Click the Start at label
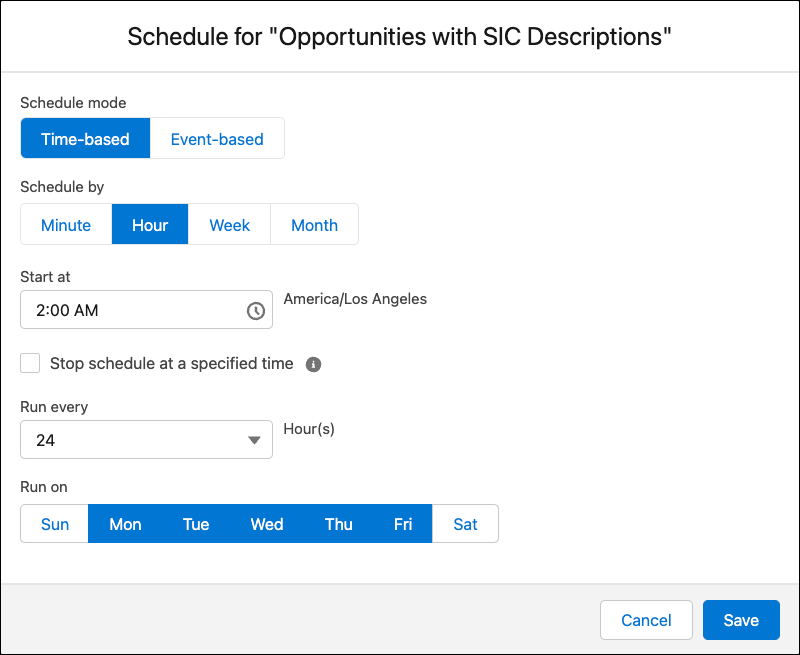Image resolution: width=800 pixels, height=655 pixels. pyautogui.click(x=45, y=277)
